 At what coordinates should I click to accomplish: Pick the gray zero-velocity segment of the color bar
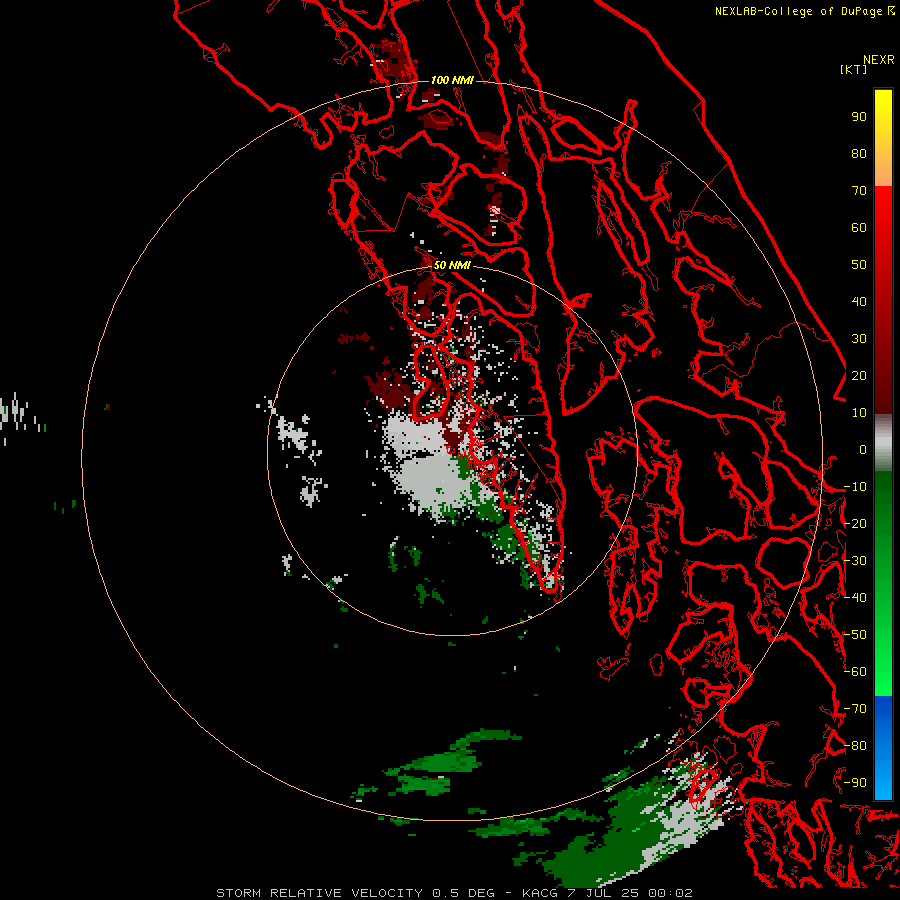click(x=883, y=443)
